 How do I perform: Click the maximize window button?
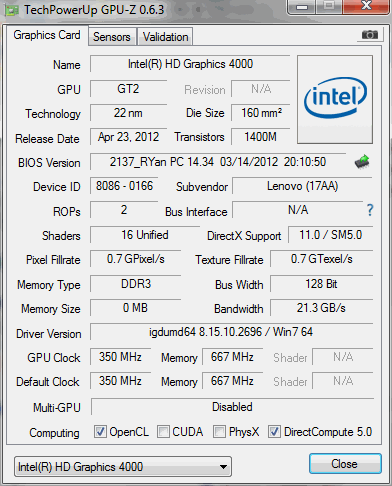coord(329,6)
